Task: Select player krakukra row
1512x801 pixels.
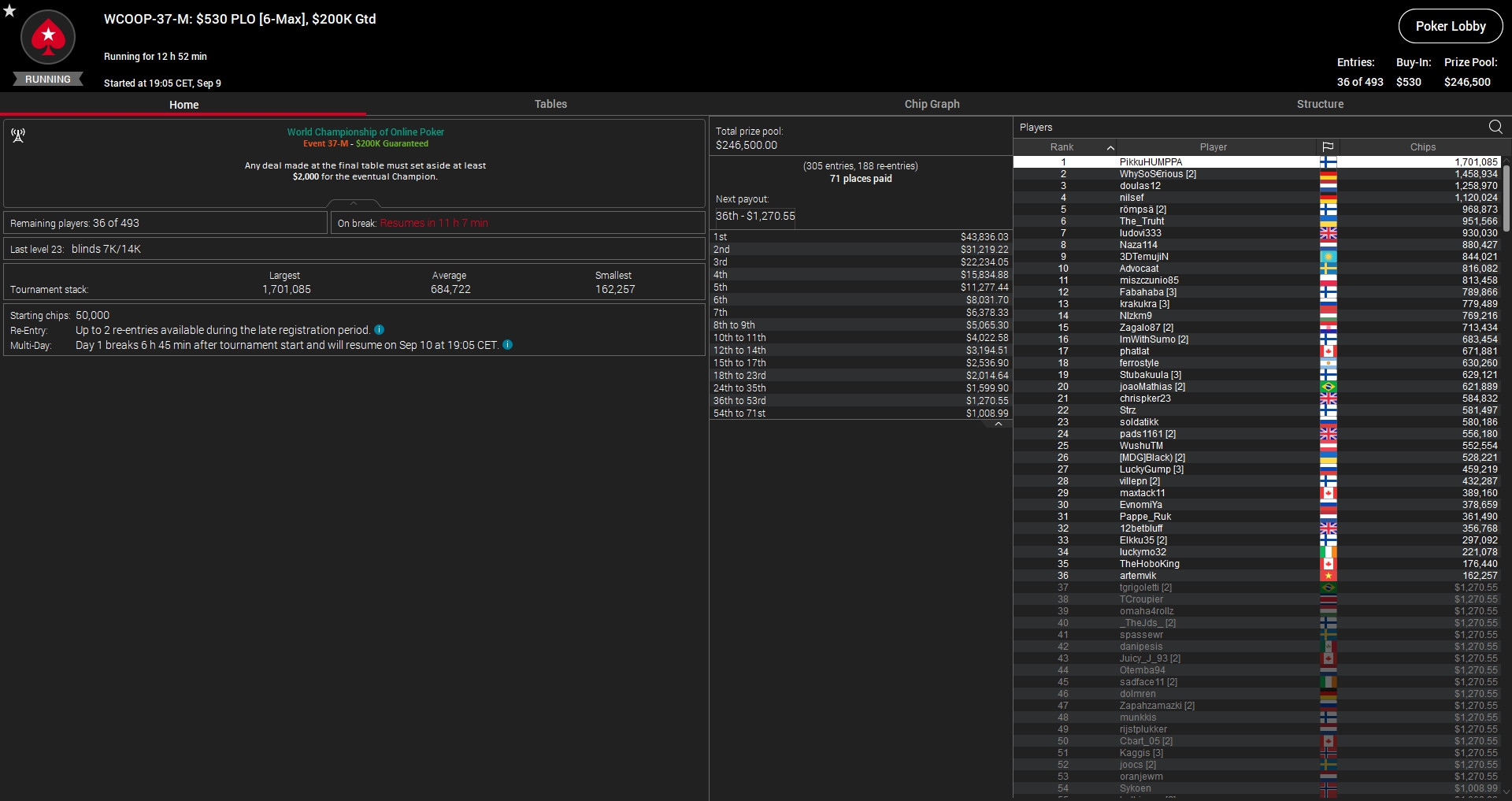Action: pyautogui.click(x=1257, y=304)
